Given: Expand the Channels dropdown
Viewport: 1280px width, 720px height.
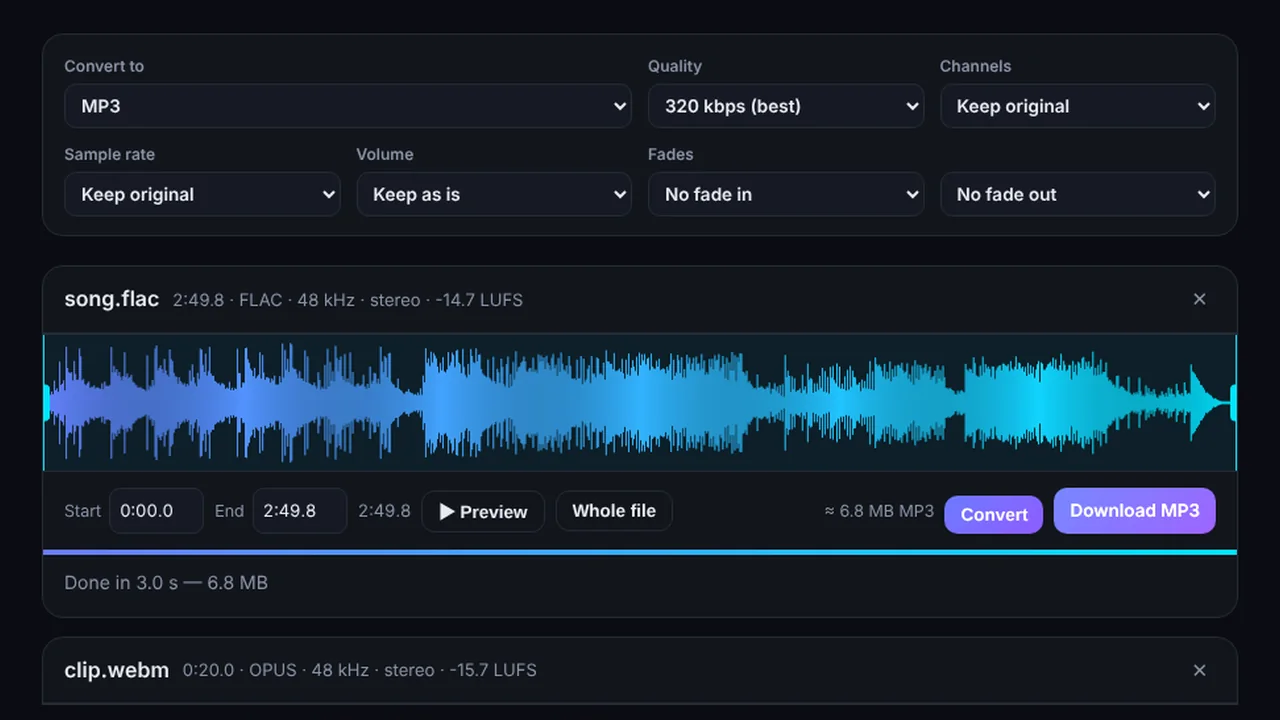Looking at the screenshot, I should tap(1078, 106).
